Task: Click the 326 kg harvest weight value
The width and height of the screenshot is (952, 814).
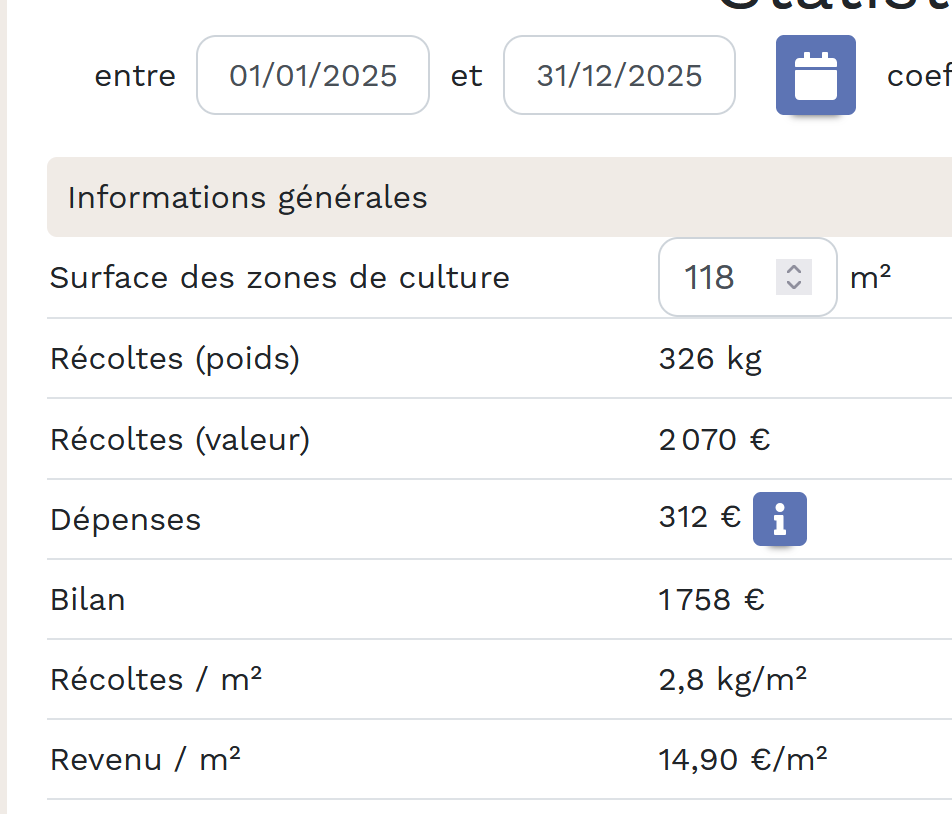Action: click(710, 358)
